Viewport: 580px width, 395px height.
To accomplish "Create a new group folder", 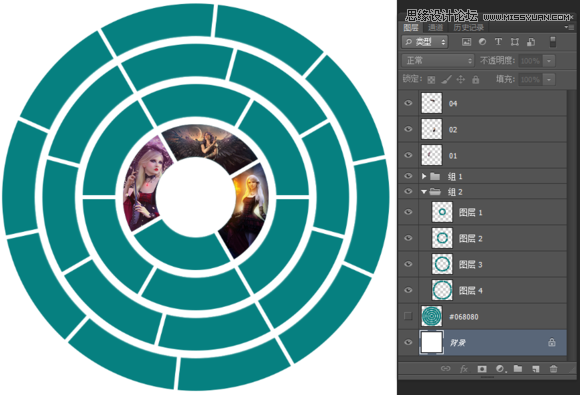I will click(x=518, y=368).
